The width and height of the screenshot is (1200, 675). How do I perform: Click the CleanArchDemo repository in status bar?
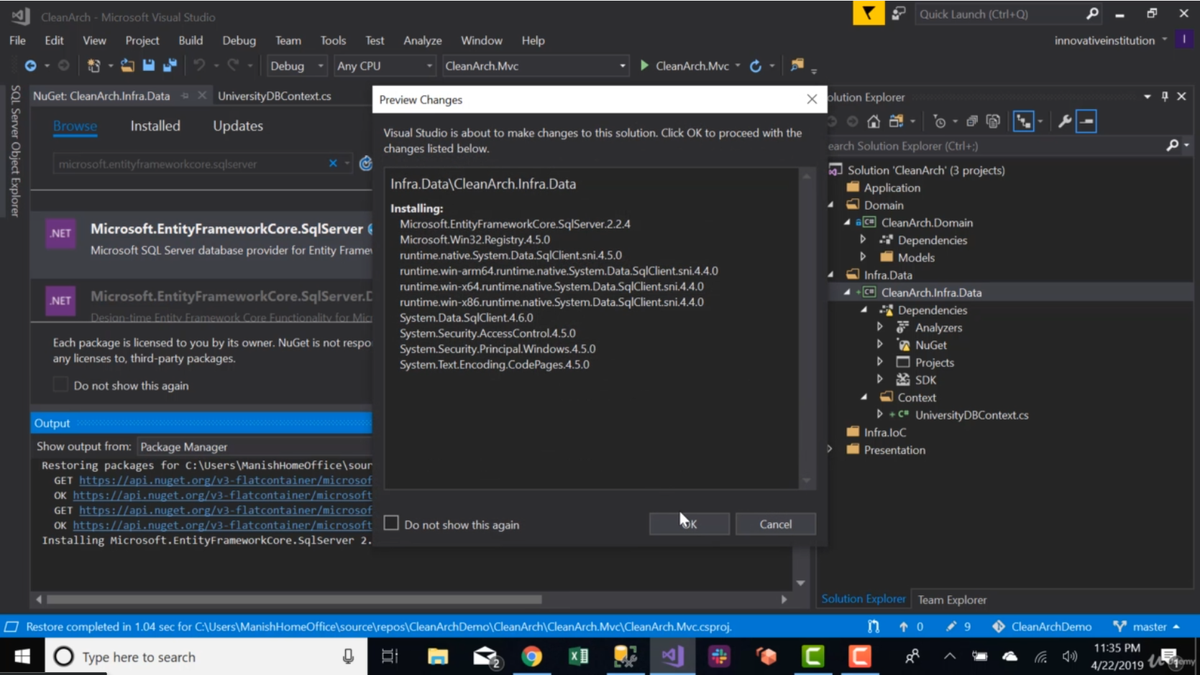[x=1041, y=627]
